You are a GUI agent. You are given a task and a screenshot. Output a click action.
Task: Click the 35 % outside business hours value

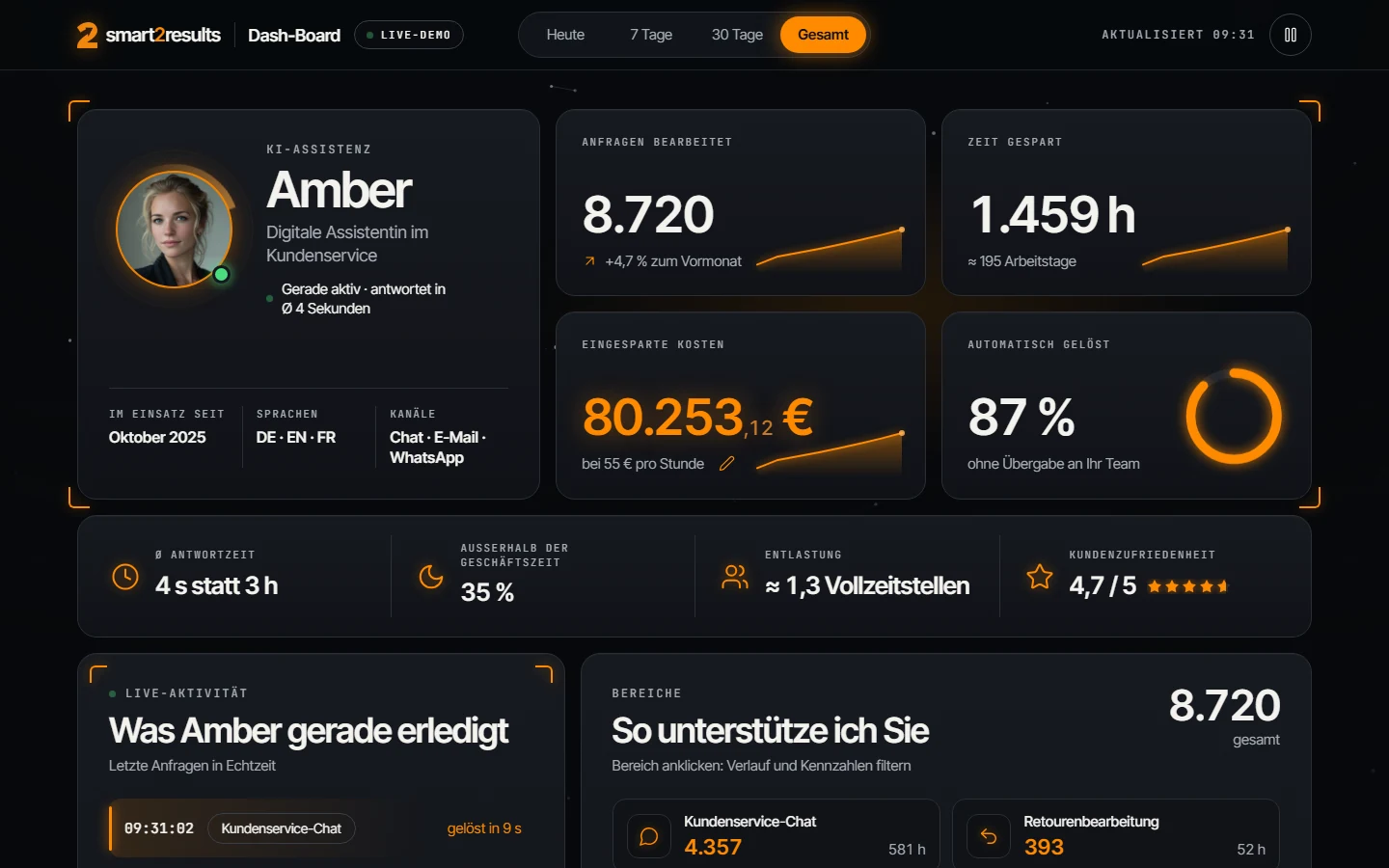point(487,592)
